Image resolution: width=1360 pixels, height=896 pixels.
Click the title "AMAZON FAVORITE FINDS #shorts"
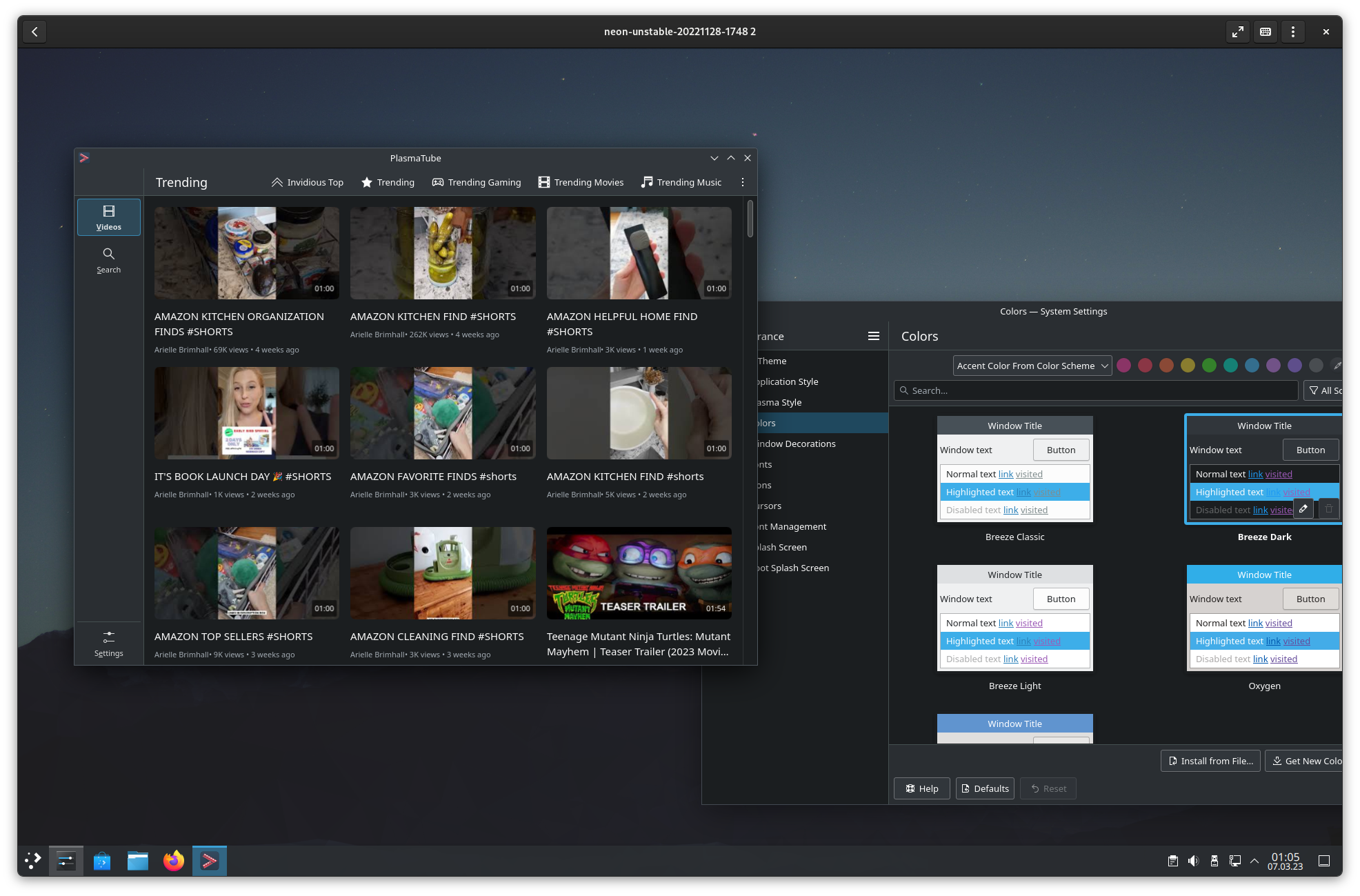pyautogui.click(x=433, y=477)
